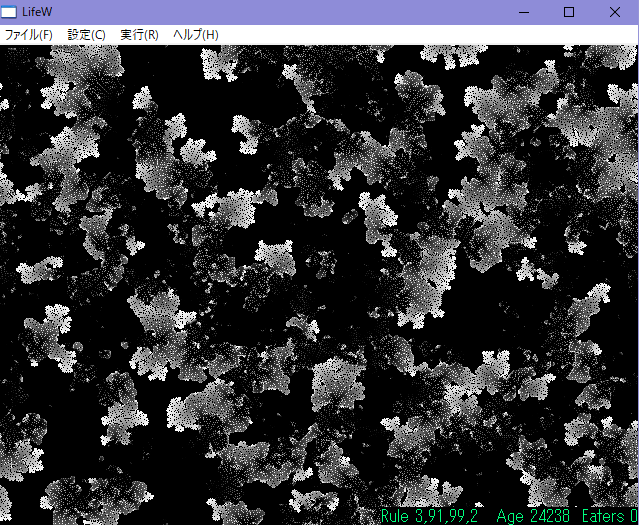Close the LifeW window

pyautogui.click(x=615, y=12)
